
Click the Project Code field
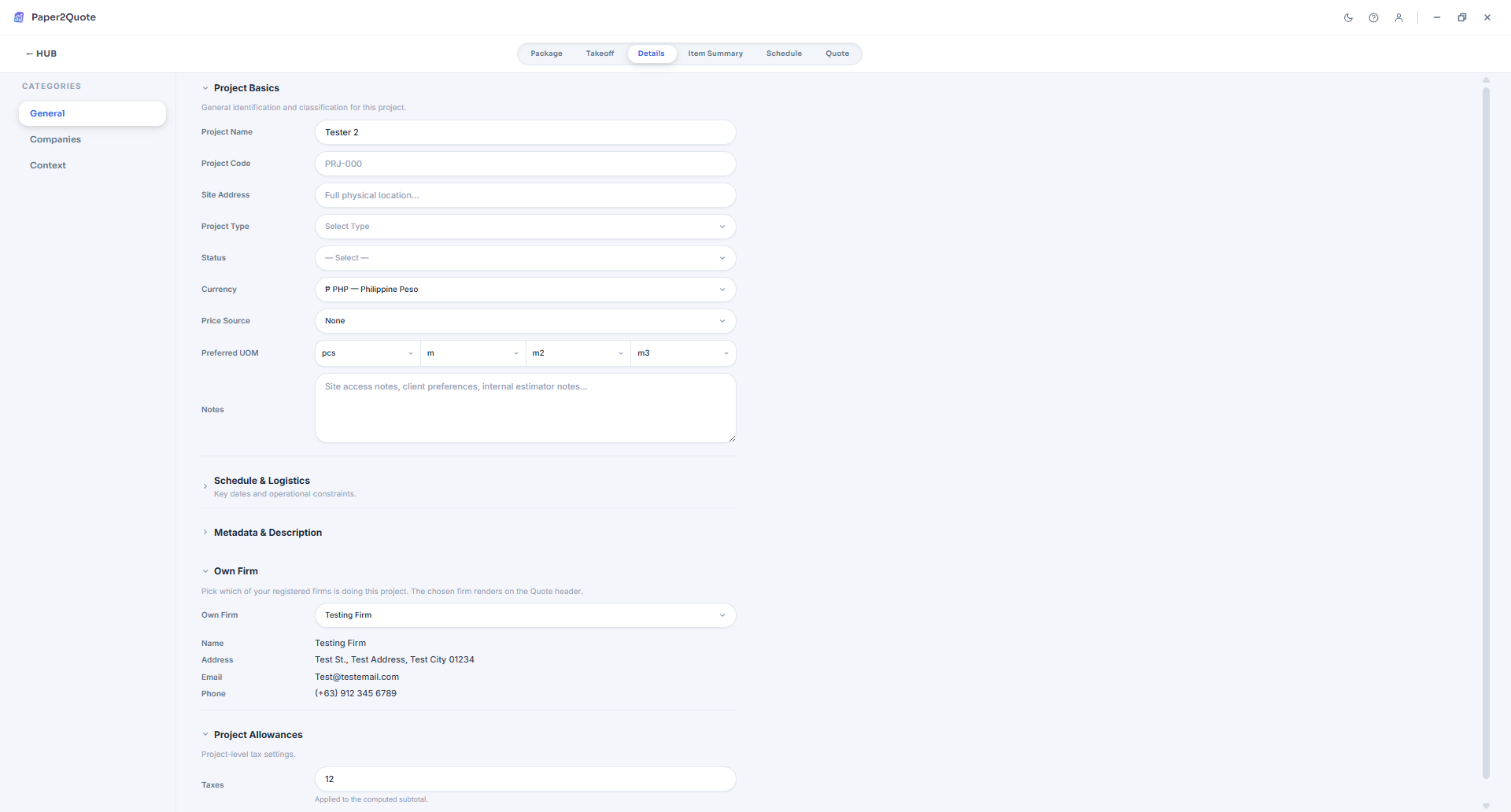coord(526,164)
